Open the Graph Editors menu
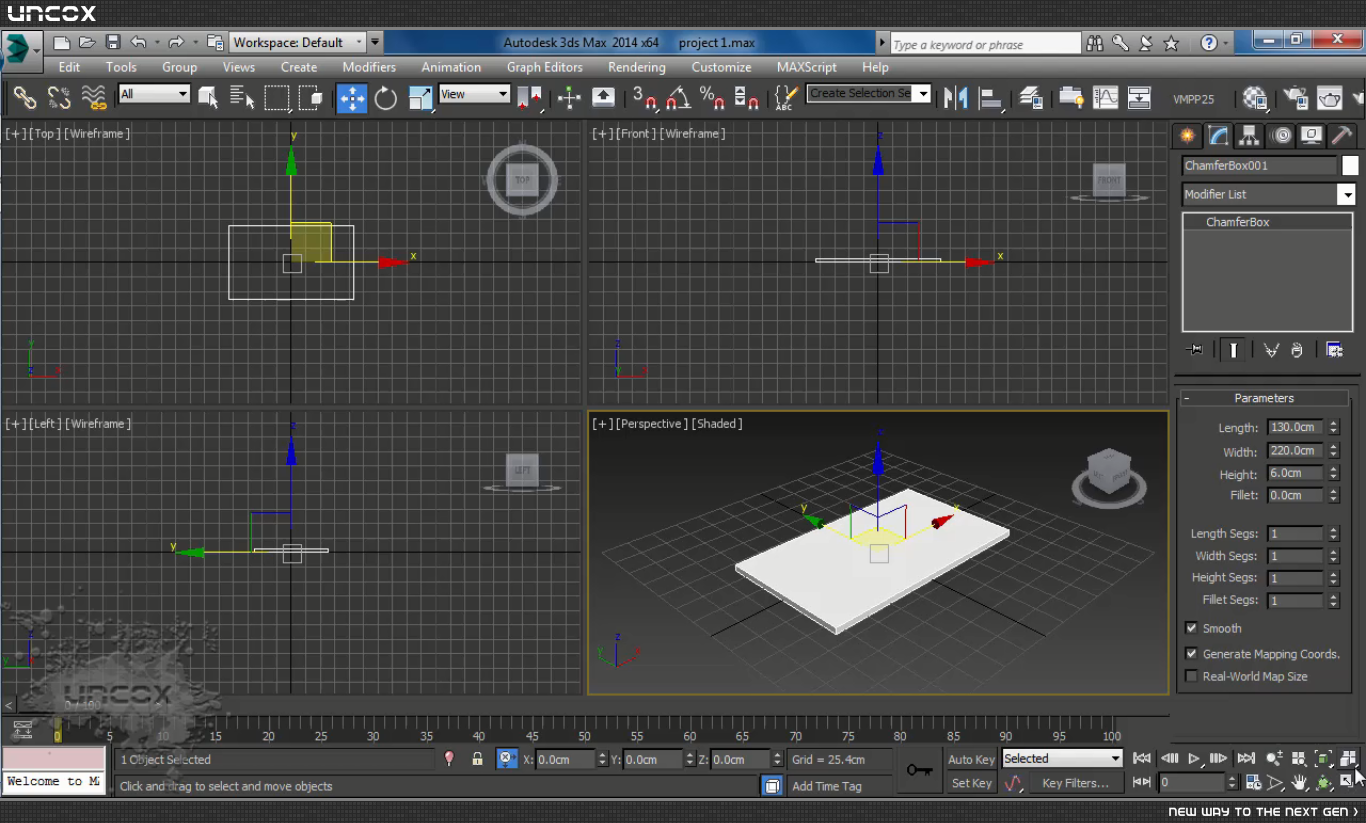This screenshot has height=823, width=1366. click(545, 67)
